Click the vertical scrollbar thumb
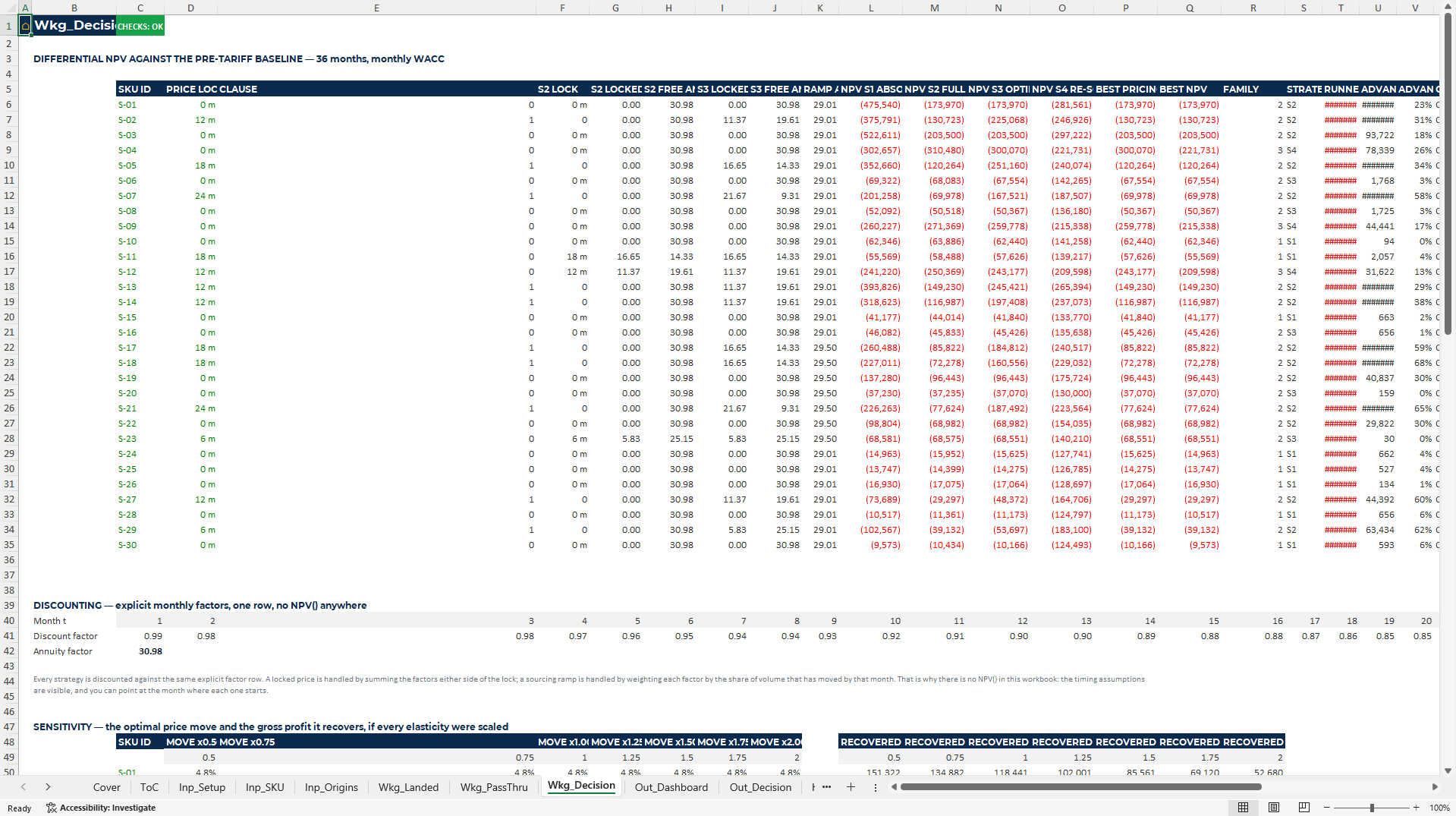This screenshot has height=816, width=1456. coord(1448,175)
